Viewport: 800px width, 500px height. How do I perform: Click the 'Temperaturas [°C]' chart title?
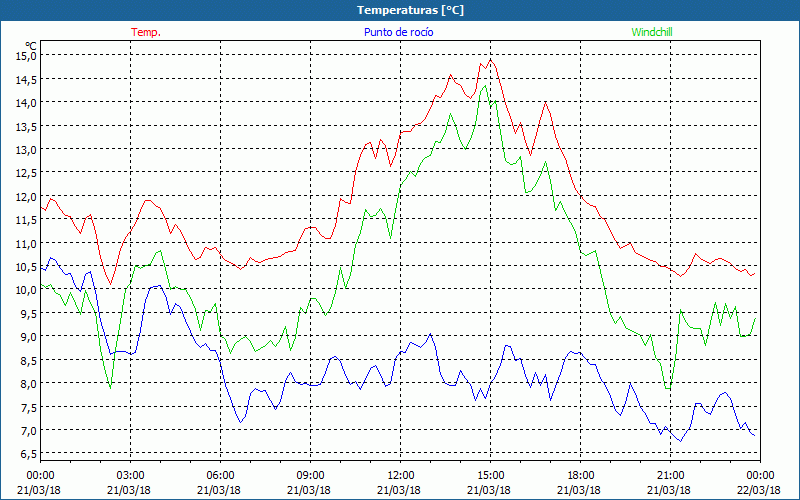coord(410,10)
